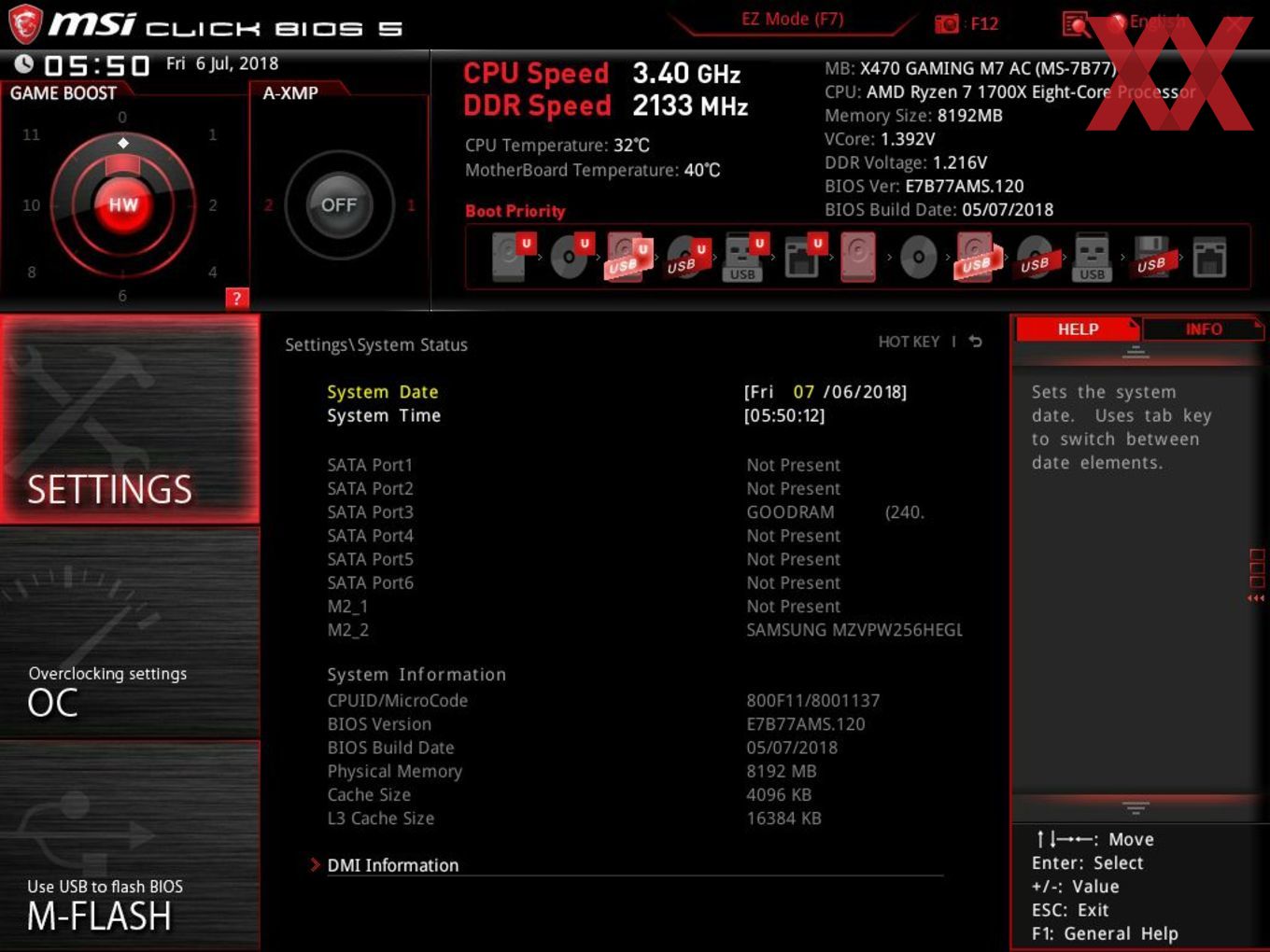Click the L3 Cache Size 16384 KB value
The height and width of the screenshot is (952, 1270).
(783, 819)
